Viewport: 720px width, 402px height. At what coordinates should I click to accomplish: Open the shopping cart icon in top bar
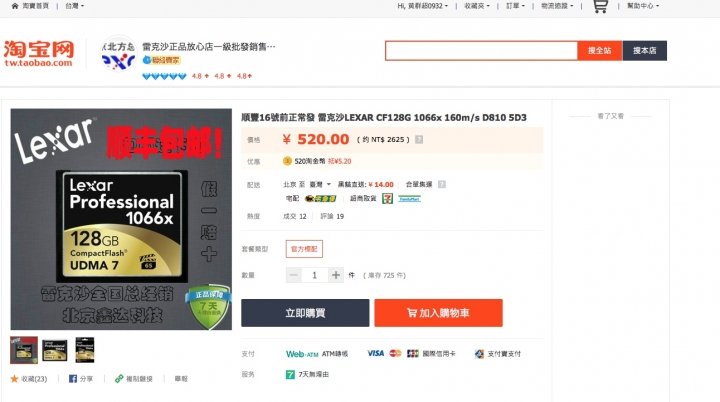point(600,6)
